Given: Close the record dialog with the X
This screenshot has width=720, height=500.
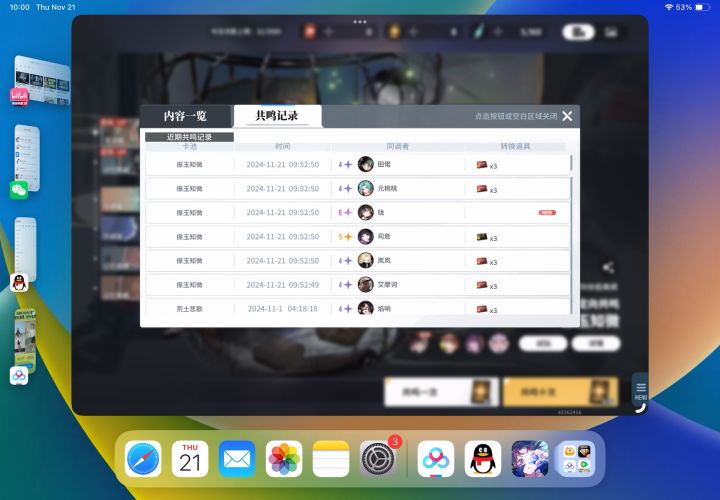Looking at the screenshot, I should point(567,116).
